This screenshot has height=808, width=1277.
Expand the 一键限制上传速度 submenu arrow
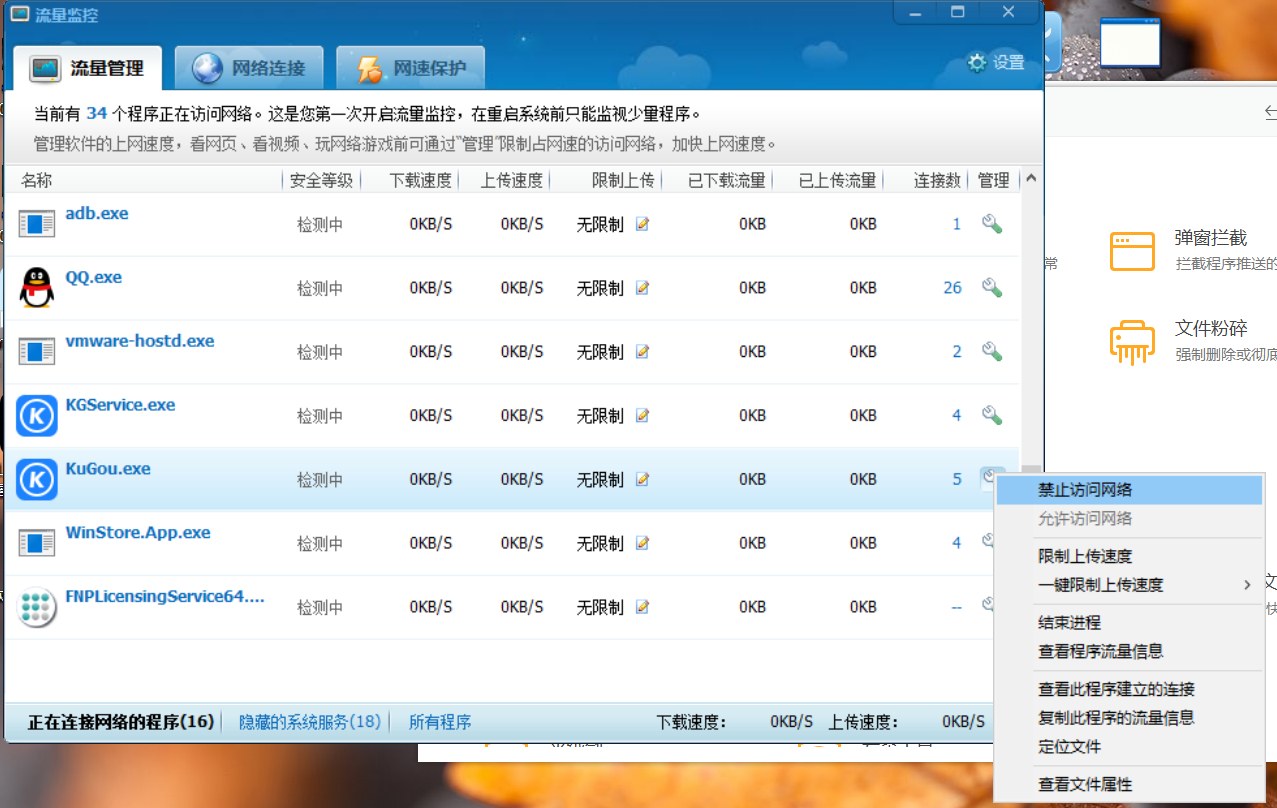[1247, 585]
